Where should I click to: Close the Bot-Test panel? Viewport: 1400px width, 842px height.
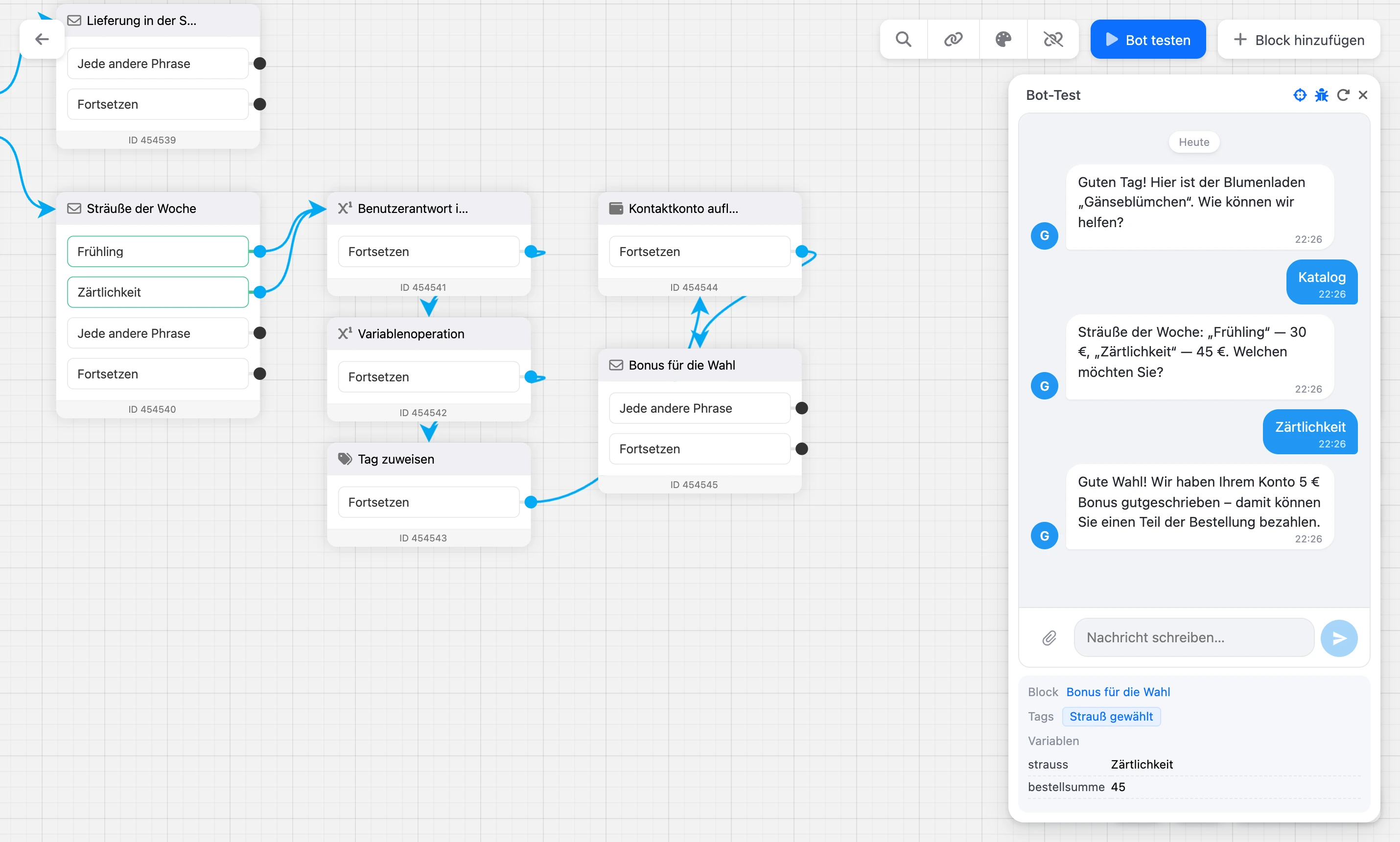pyautogui.click(x=1363, y=95)
